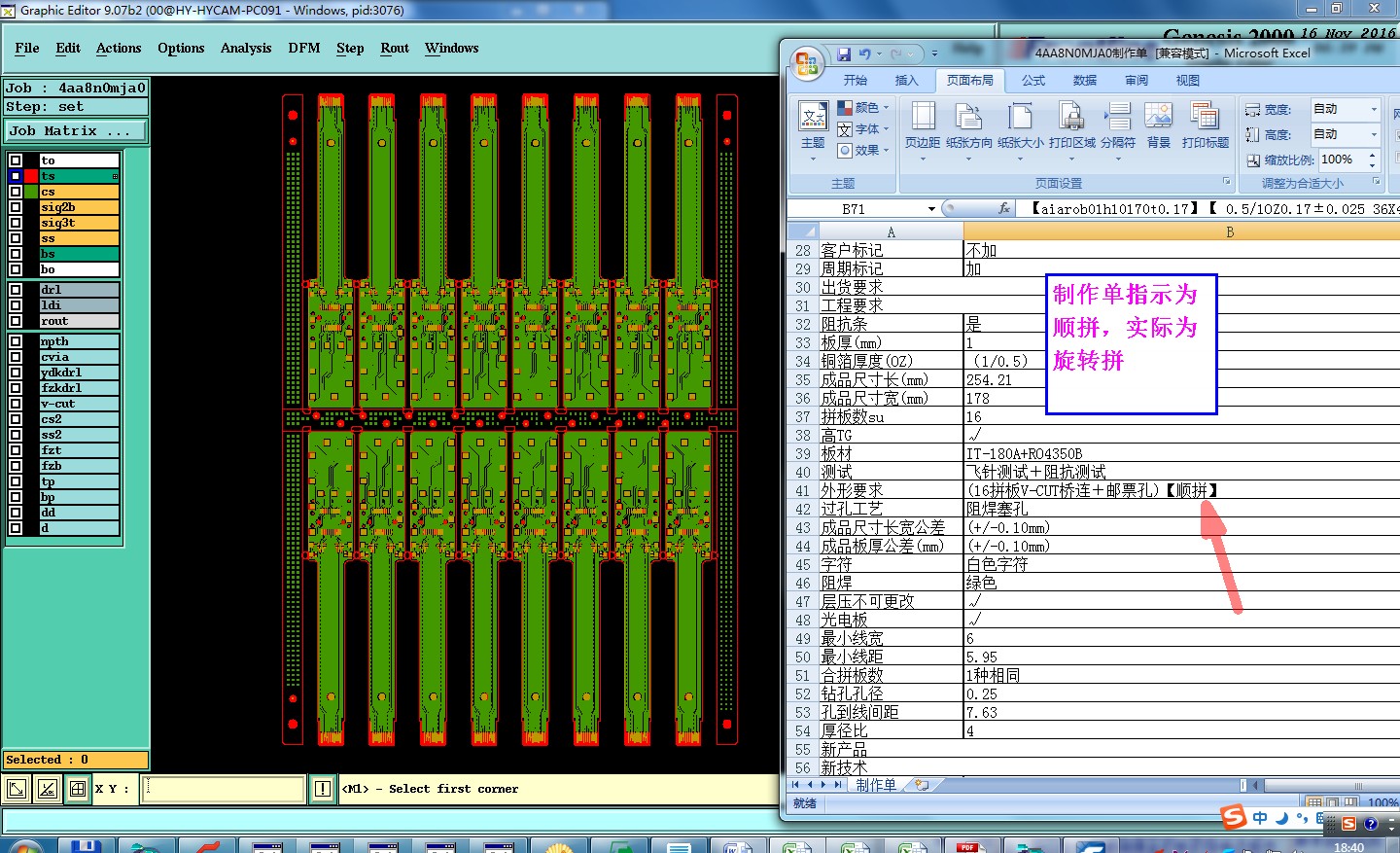Click the X Y coordinate input field
The image size is (1400, 853).
224,789
